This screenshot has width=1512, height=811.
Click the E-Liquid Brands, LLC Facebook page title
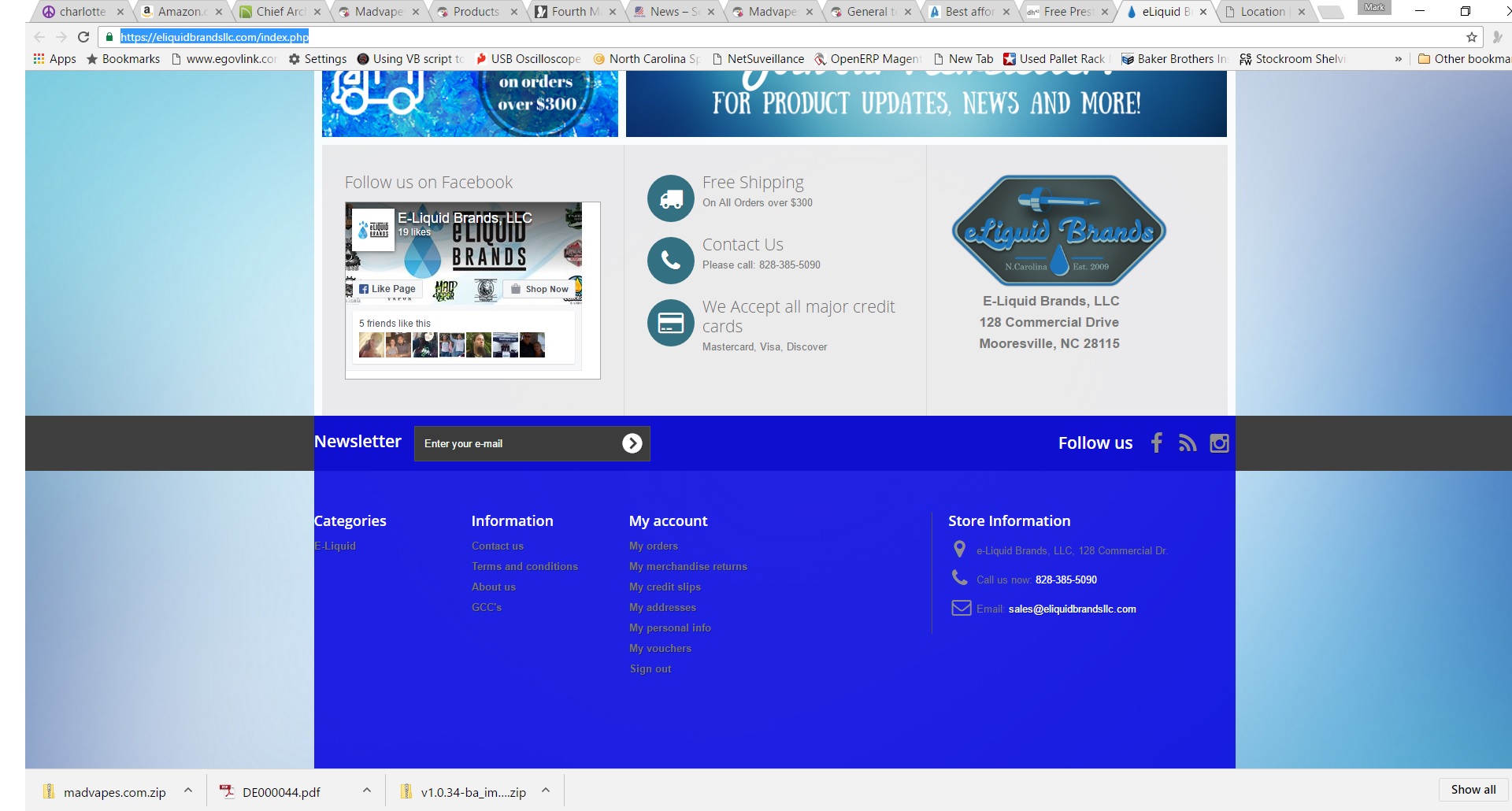click(465, 218)
